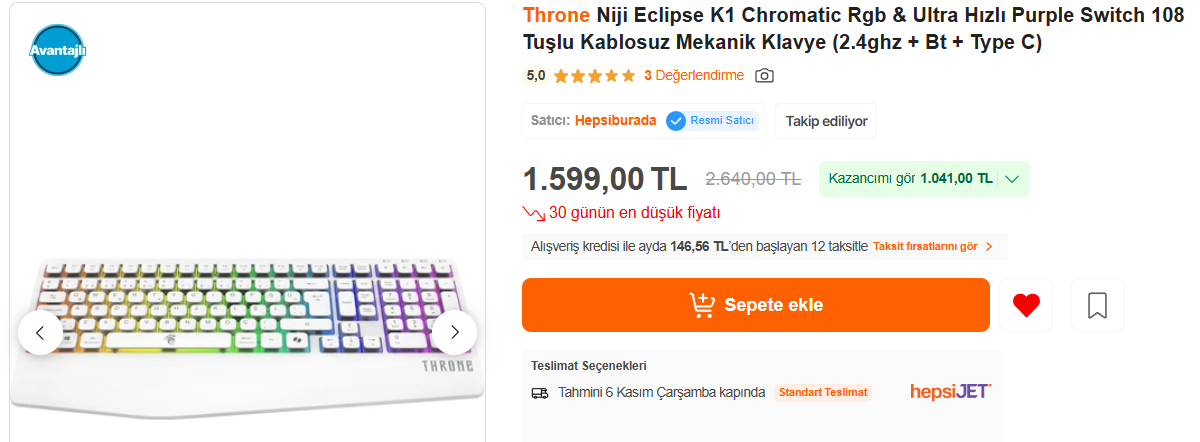
Task: Save product with the bookmark icon
Action: pyautogui.click(x=1097, y=305)
